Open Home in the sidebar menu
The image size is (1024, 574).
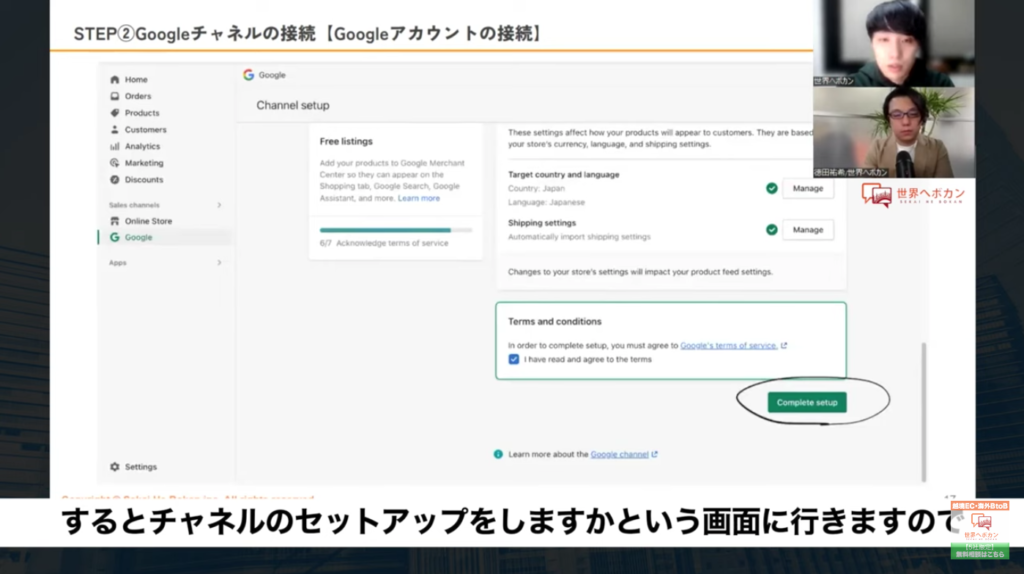click(x=136, y=80)
